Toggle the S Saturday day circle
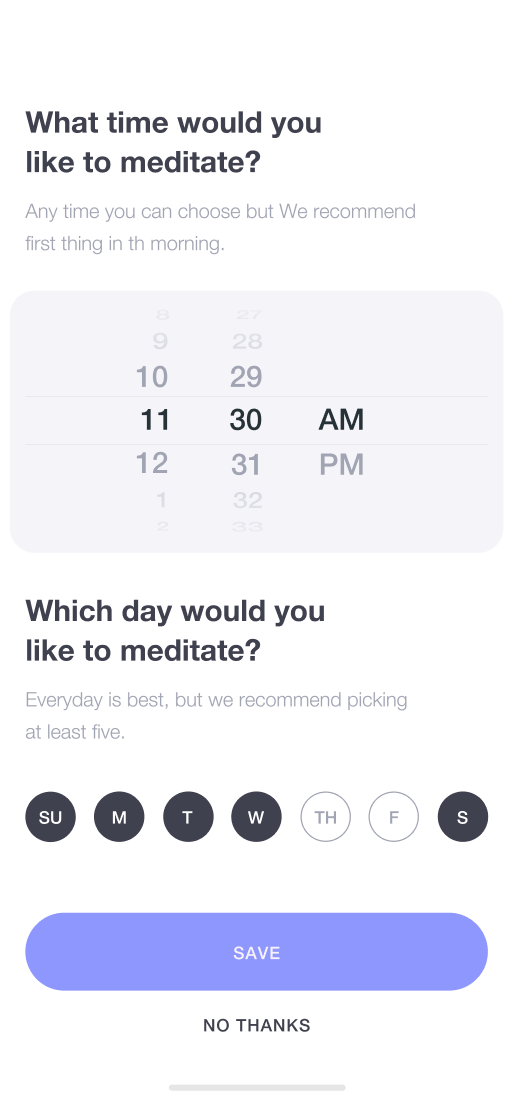This screenshot has width=513, height=1109. [463, 816]
